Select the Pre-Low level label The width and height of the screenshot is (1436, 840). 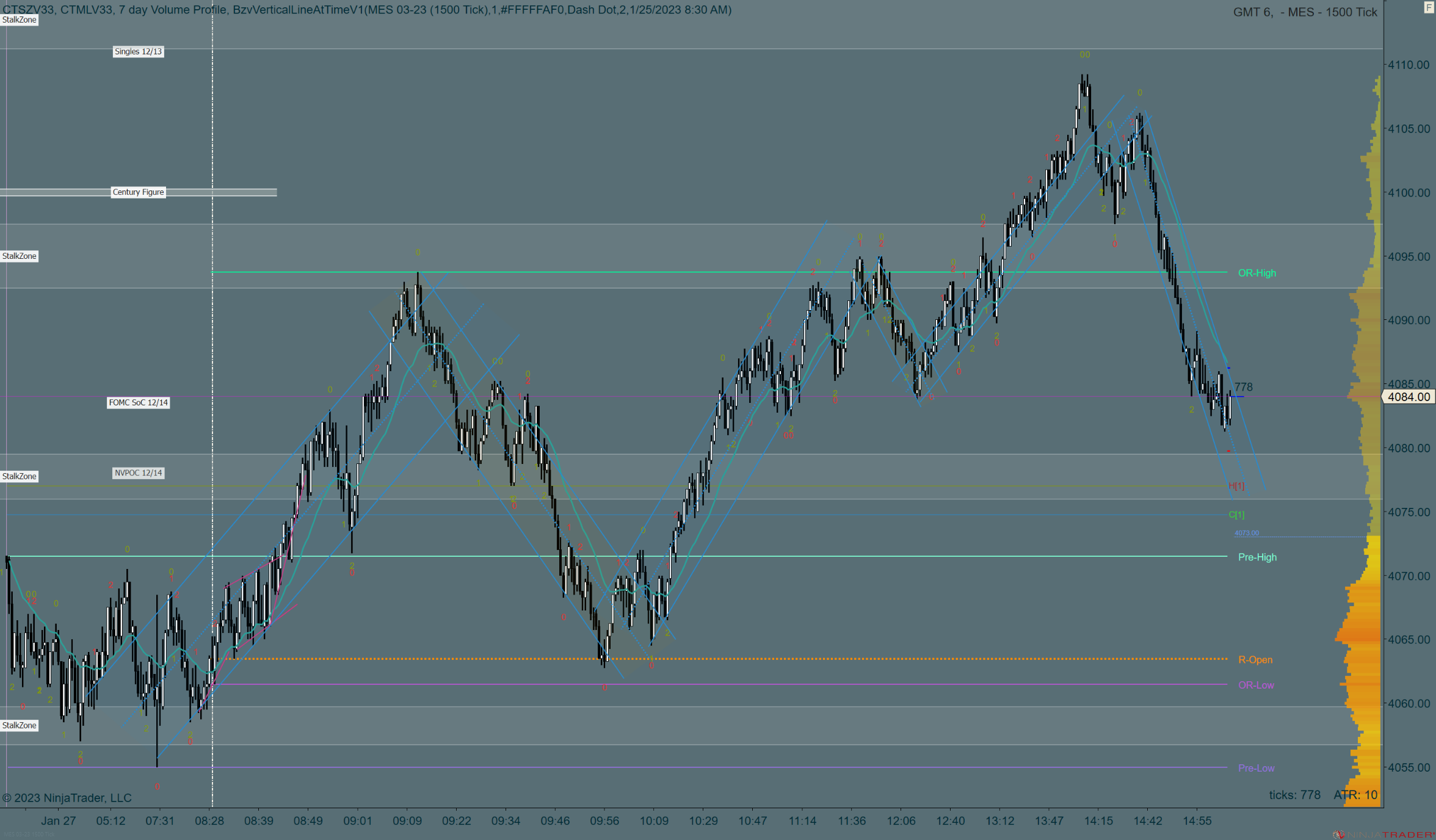tap(1256, 768)
